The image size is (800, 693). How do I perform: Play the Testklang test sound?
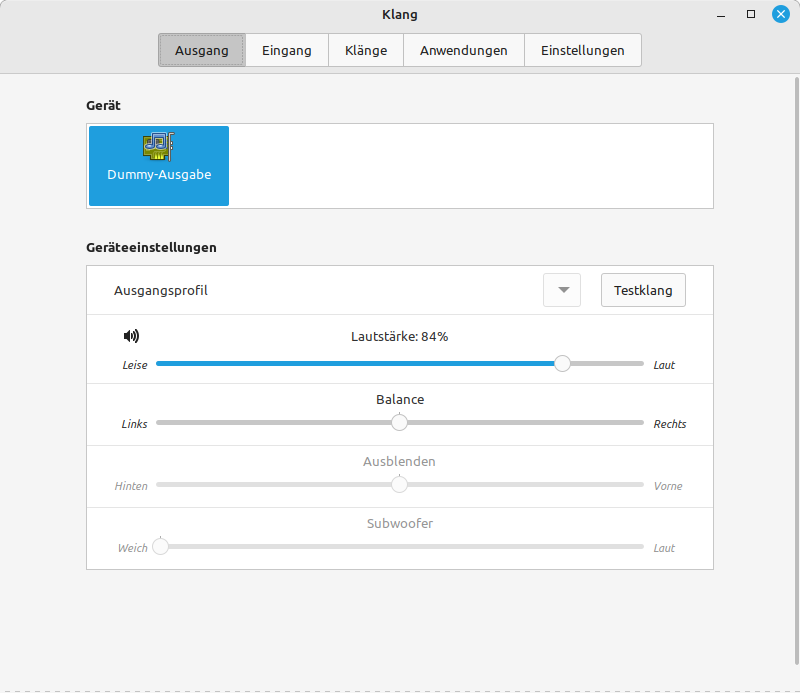pos(643,290)
